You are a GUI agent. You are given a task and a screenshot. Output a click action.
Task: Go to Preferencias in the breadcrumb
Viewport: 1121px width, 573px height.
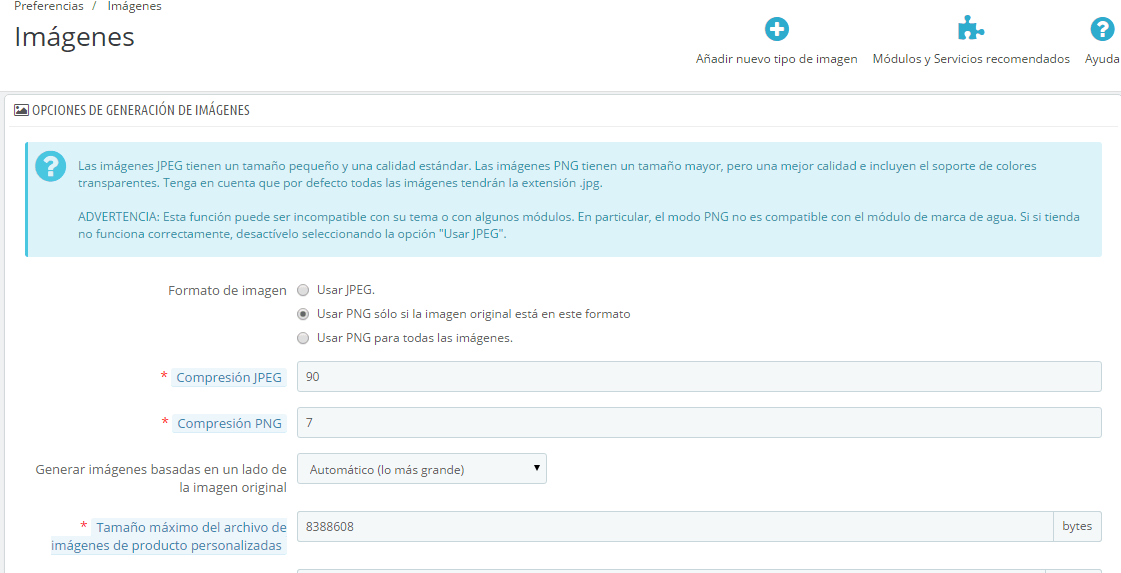tap(49, 6)
